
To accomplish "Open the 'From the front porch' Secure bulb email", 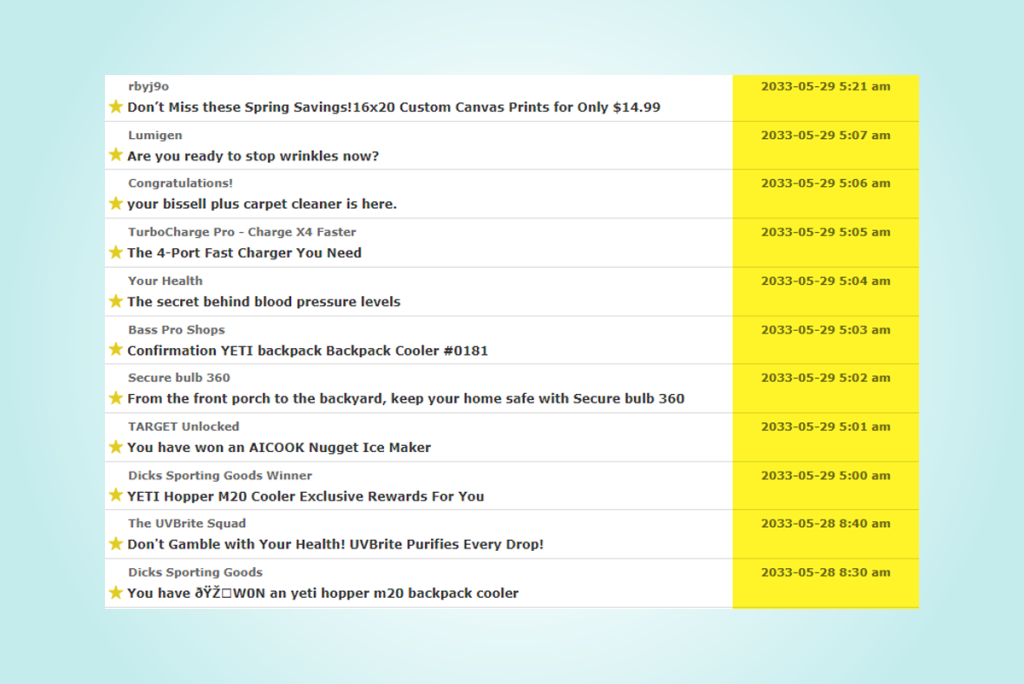I will tap(406, 399).
